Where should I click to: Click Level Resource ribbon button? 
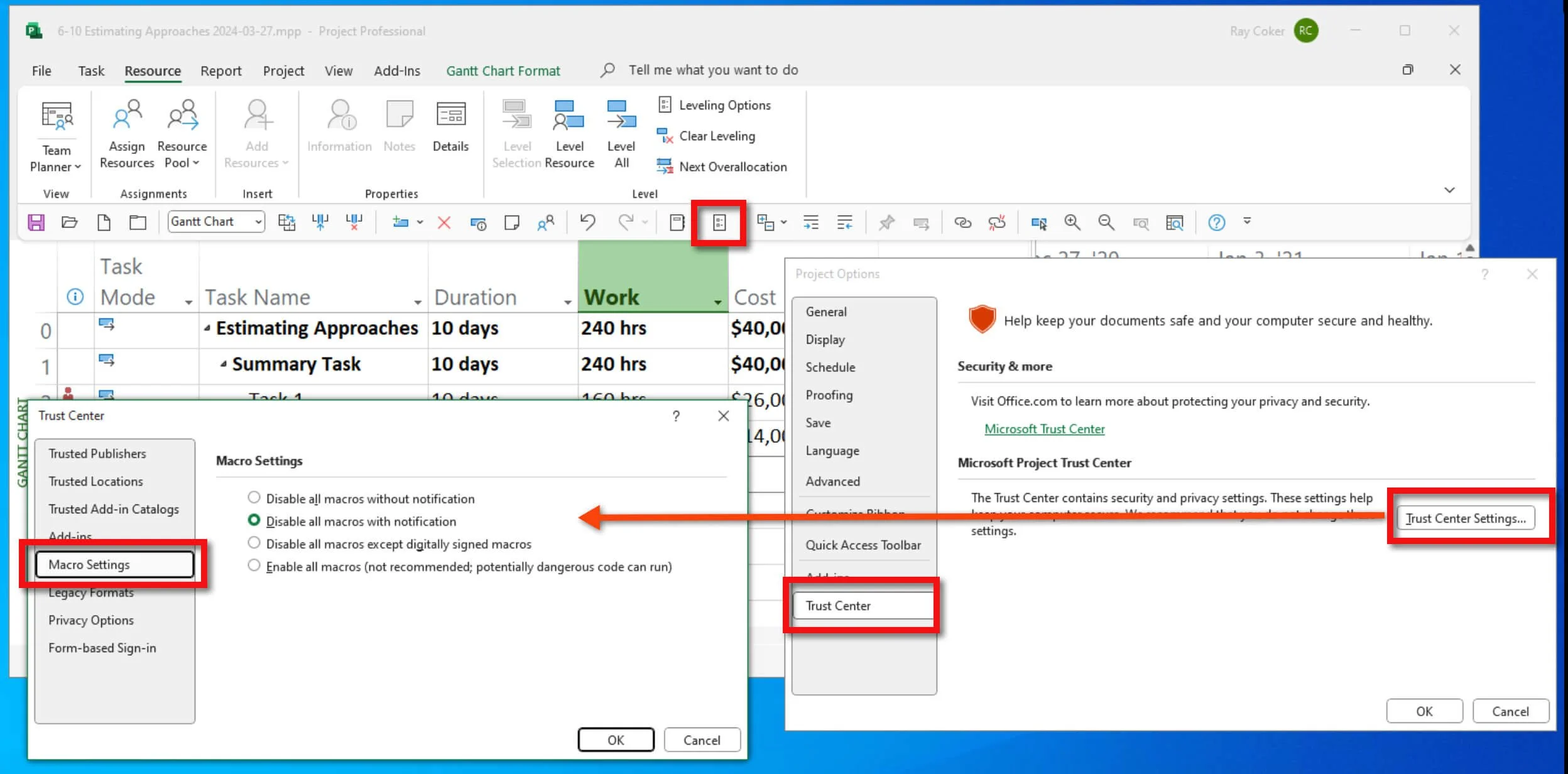[569, 134]
